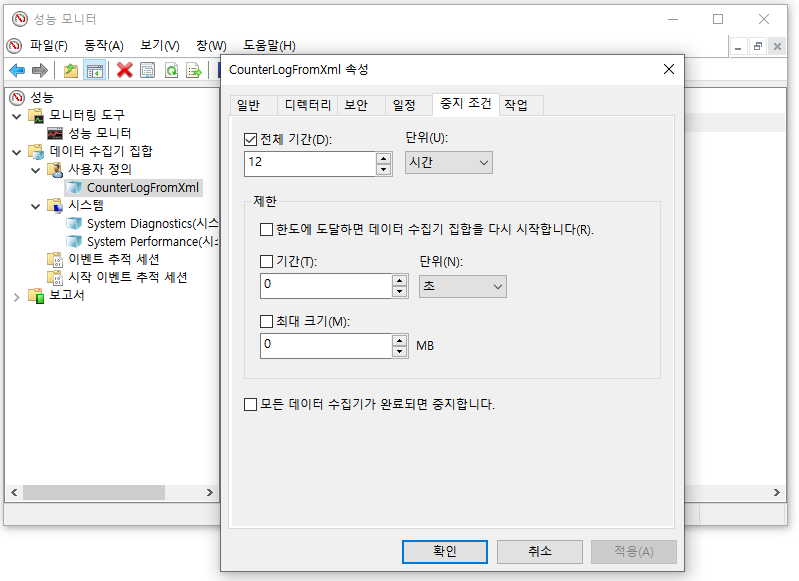Click the System Performance collector icon

pyautogui.click(x=74, y=241)
